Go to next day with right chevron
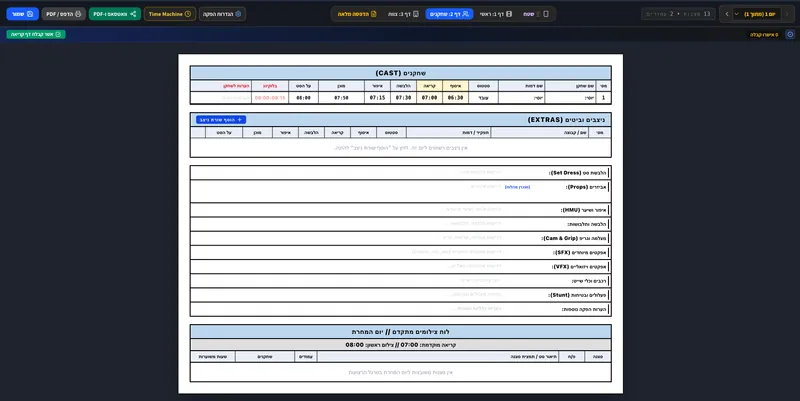Image resolution: width=800 pixels, height=401 pixels. [x=787, y=14]
